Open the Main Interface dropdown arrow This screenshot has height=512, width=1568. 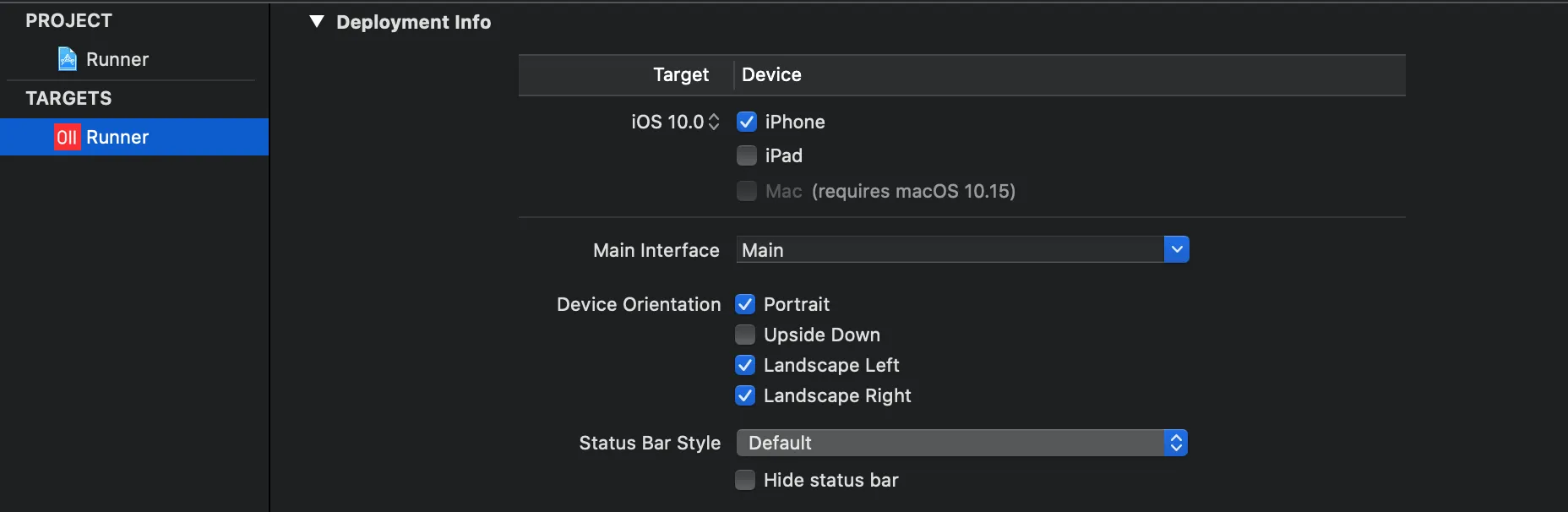pyautogui.click(x=1176, y=249)
